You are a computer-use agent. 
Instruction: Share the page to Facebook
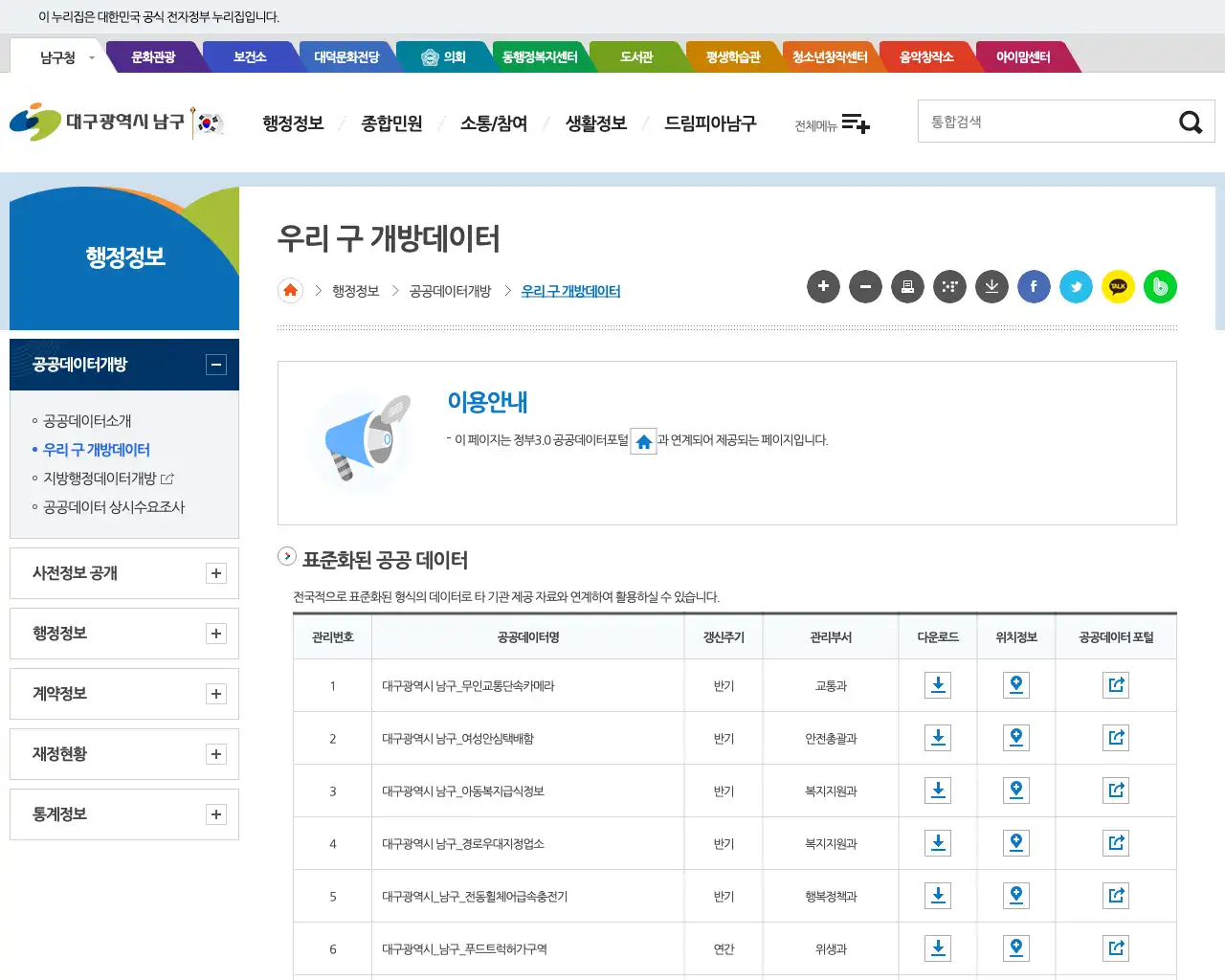1034,286
